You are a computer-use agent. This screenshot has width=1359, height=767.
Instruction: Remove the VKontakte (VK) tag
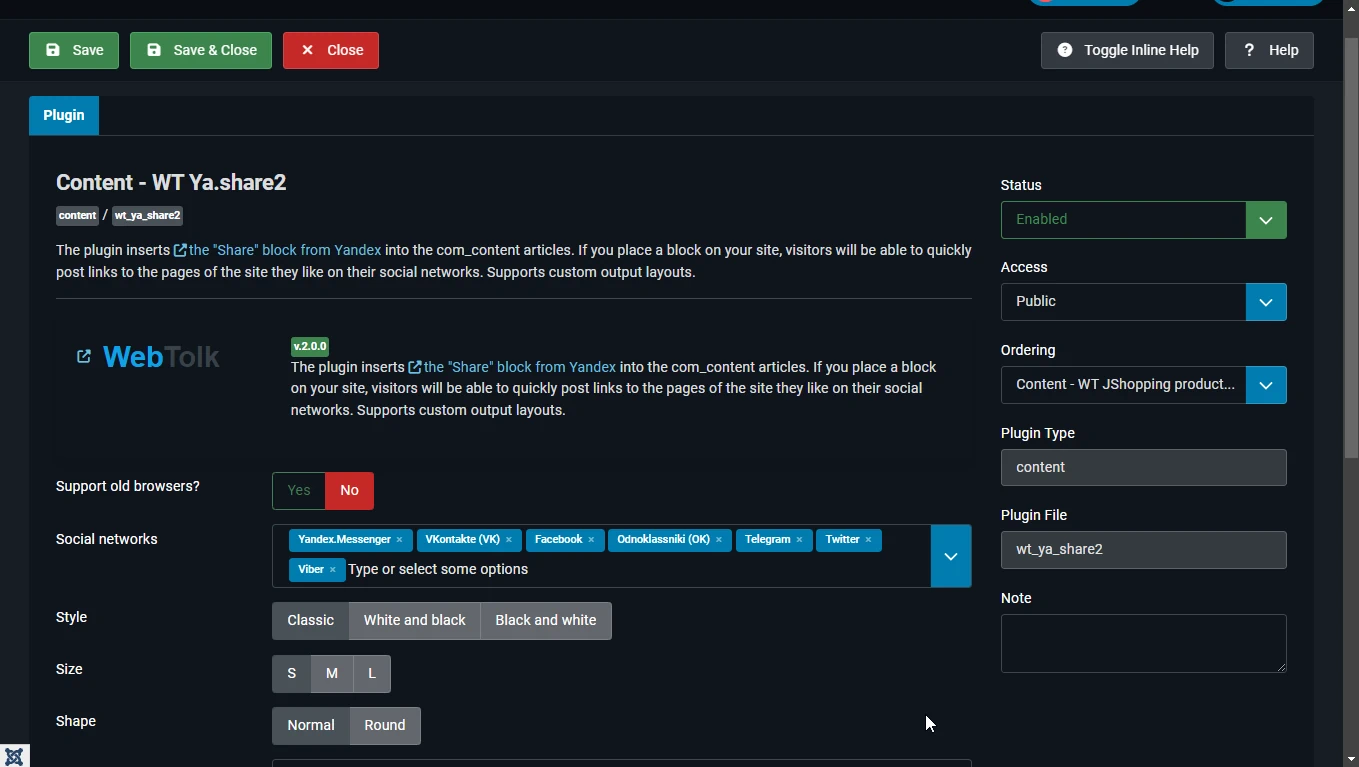click(508, 540)
